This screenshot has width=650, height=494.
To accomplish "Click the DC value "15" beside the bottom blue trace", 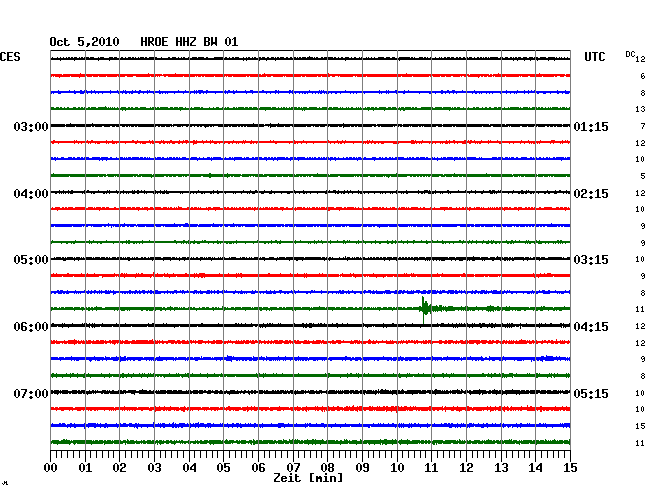I will coord(640,426).
